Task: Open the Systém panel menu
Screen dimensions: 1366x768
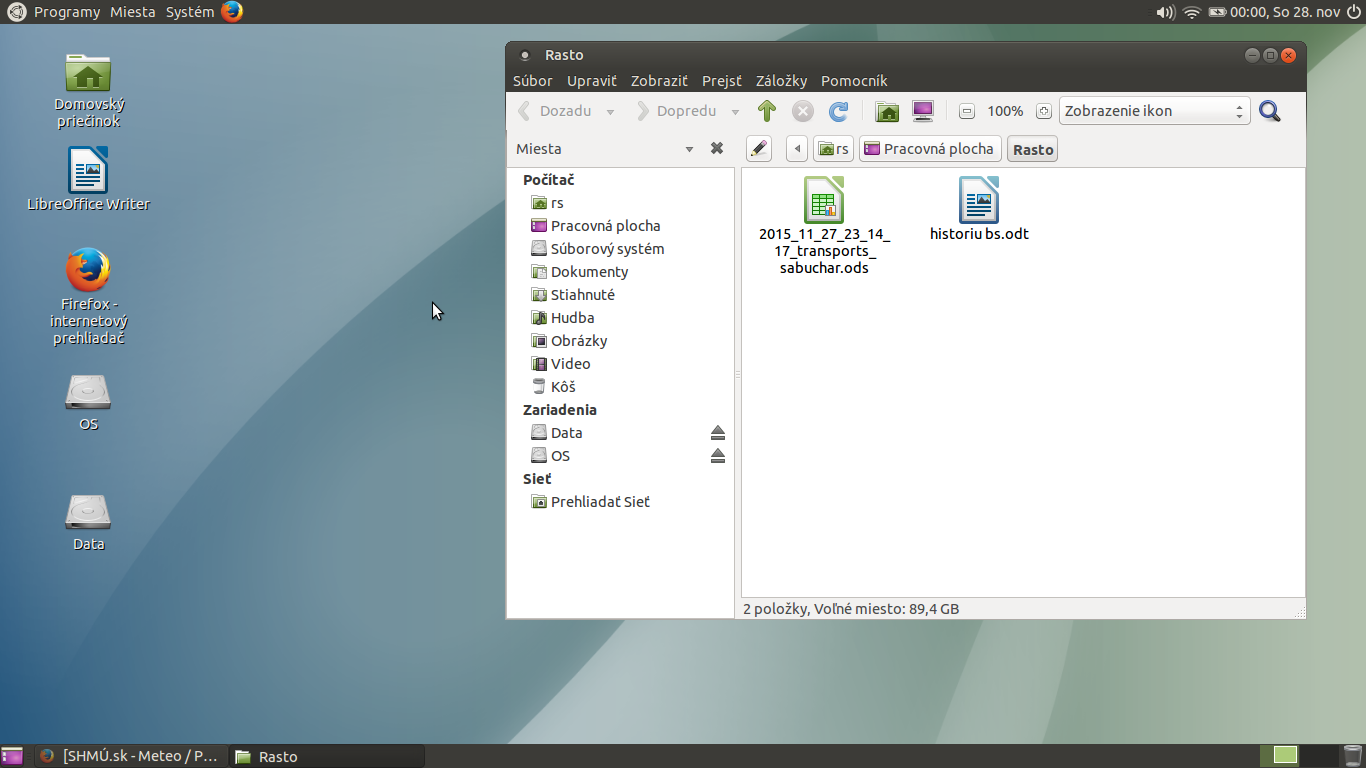Action: [190, 12]
